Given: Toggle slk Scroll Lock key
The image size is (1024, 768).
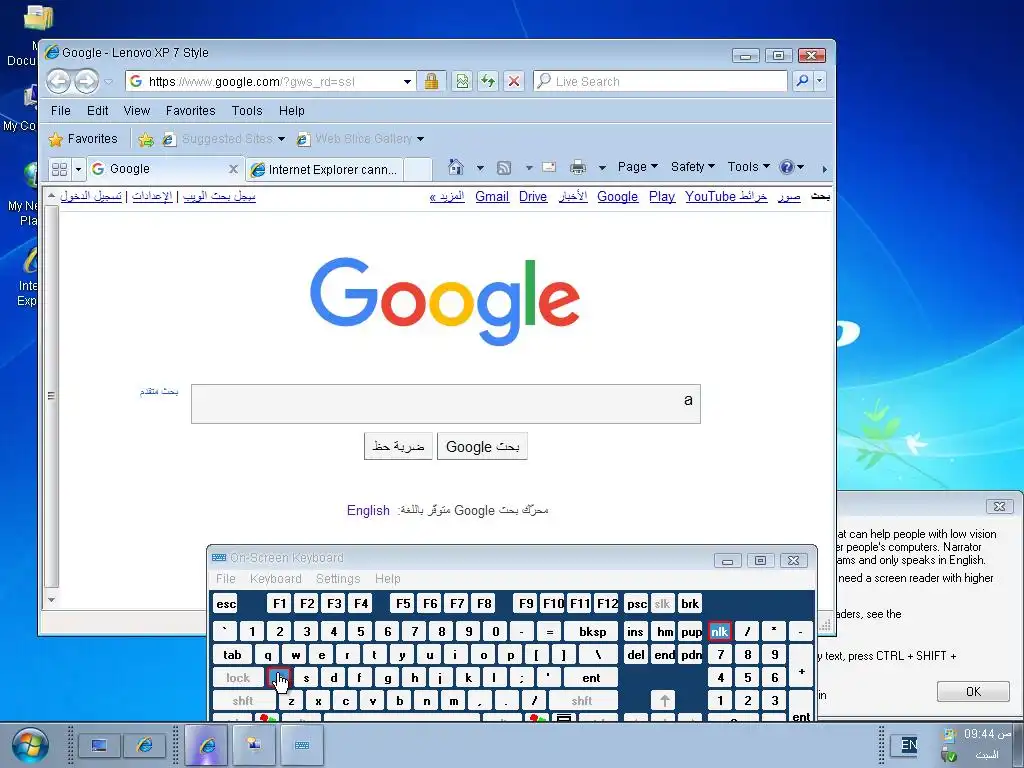Looking at the screenshot, I should [662, 604].
